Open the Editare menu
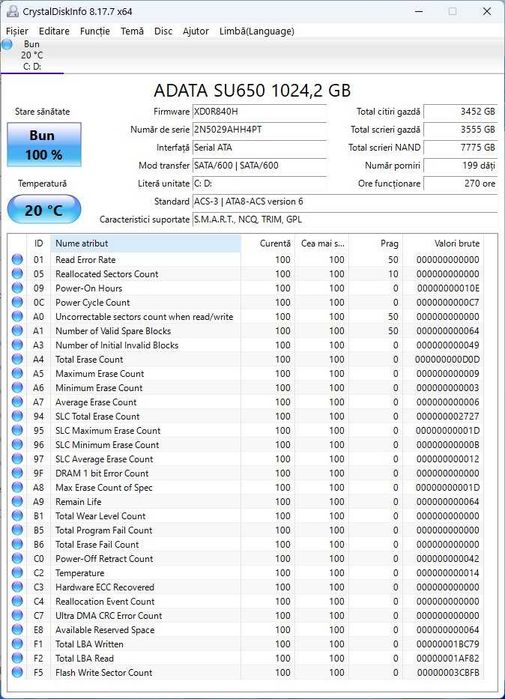505x699 pixels. 54,31
